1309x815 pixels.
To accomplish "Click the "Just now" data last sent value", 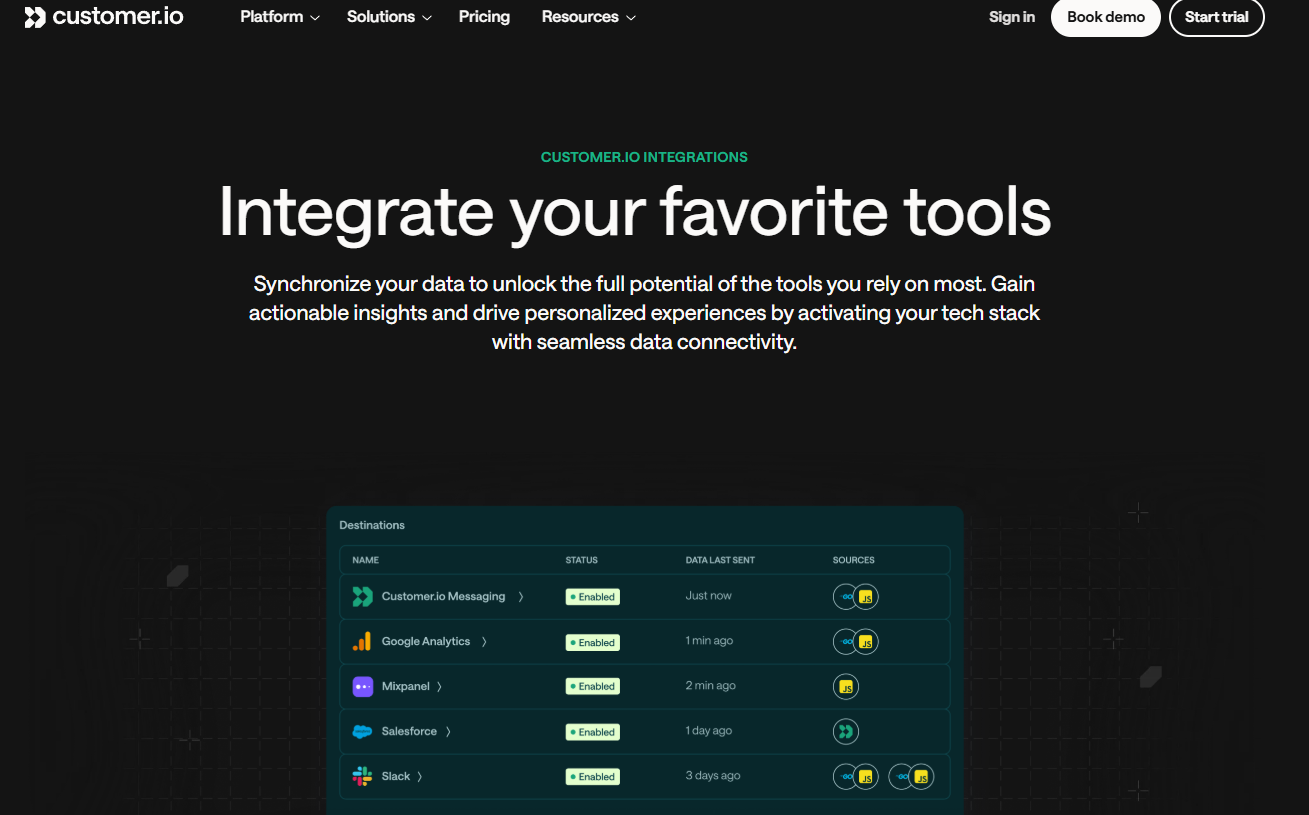I will coord(709,596).
